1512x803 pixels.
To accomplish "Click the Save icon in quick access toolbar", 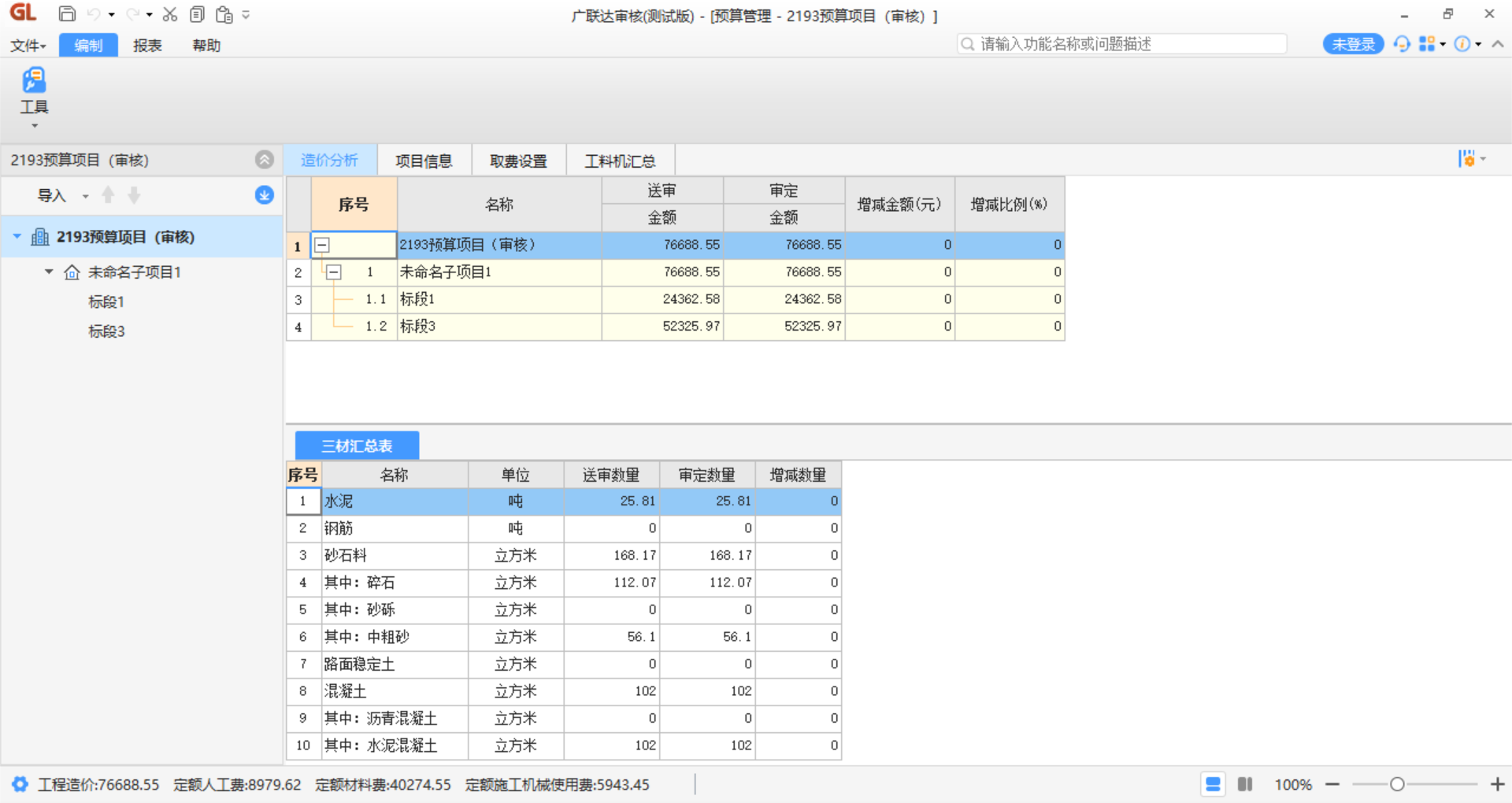I will pyautogui.click(x=68, y=14).
